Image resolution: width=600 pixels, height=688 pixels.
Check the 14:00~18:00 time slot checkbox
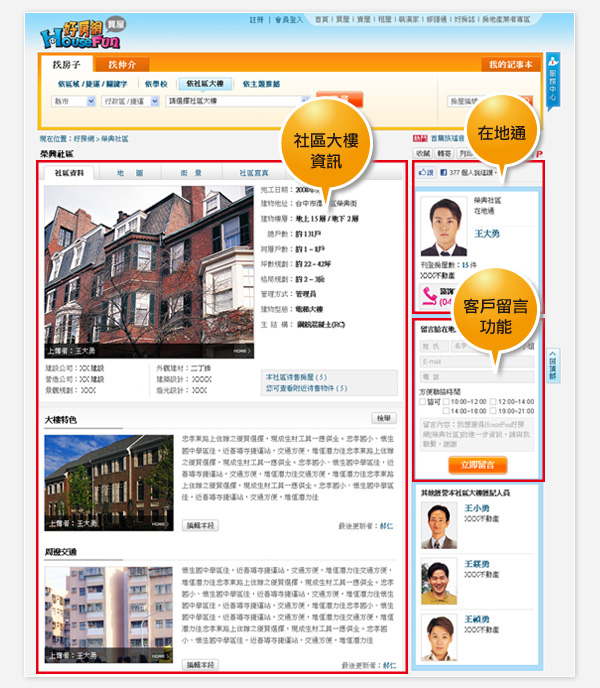pyautogui.click(x=446, y=411)
